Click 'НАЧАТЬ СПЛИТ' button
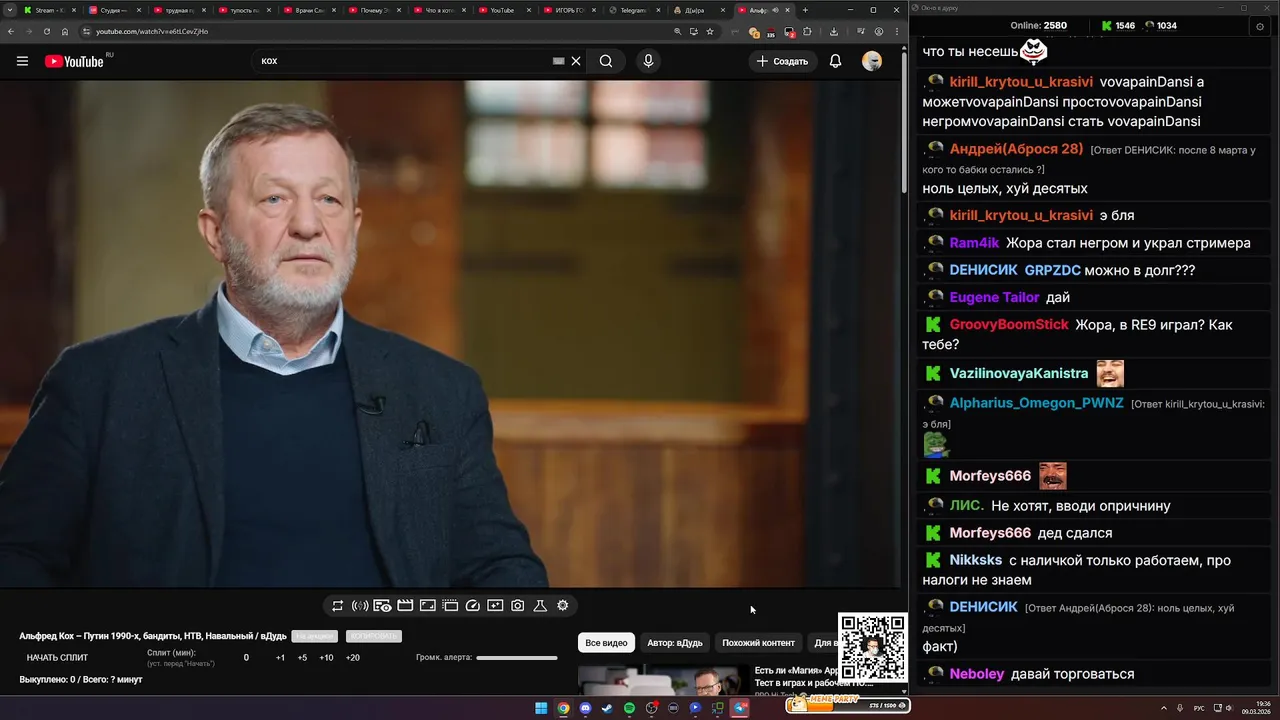1280x720 pixels. tap(57, 658)
